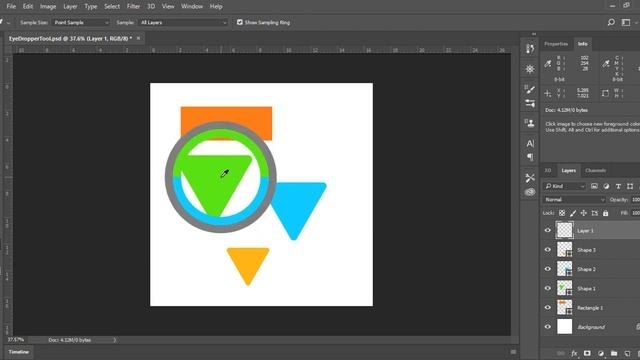Open the Filter menu
This screenshot has height=360, width=640.
tap(133, 7)
